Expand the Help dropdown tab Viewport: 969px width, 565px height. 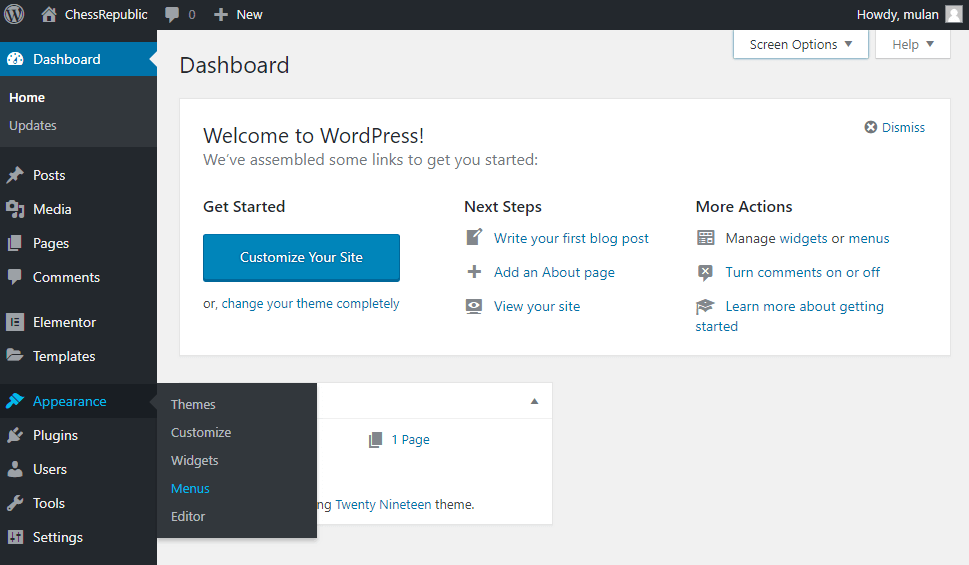click(913, 45)
